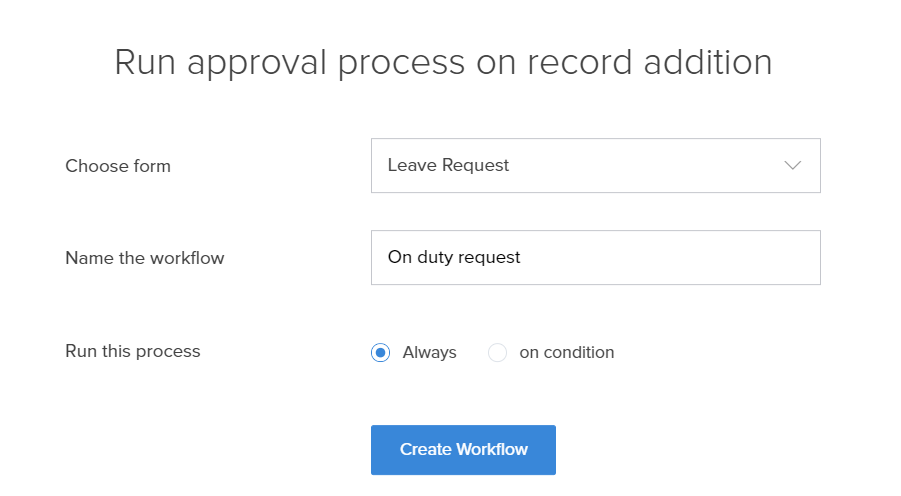The height and width of the screenshot is (496, 901).
Task: Click the 'Run approval process on record addition' heading
Action: [443, 62]
